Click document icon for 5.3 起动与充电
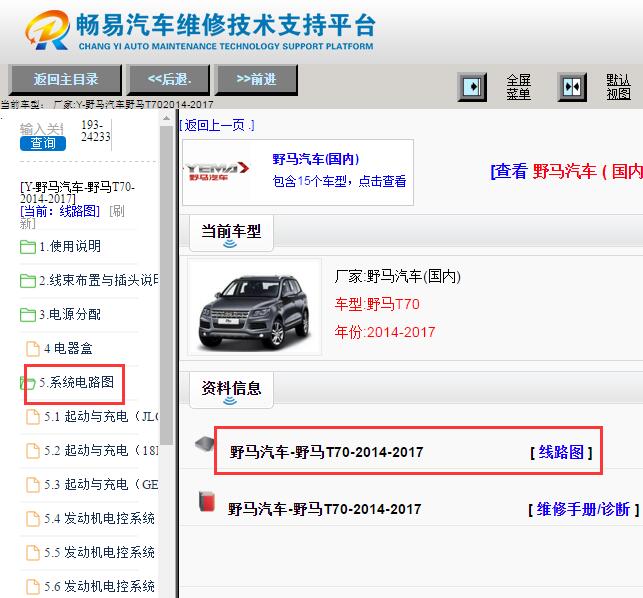Viewport: 643px width, 598px height. click(x=33, y=485)
